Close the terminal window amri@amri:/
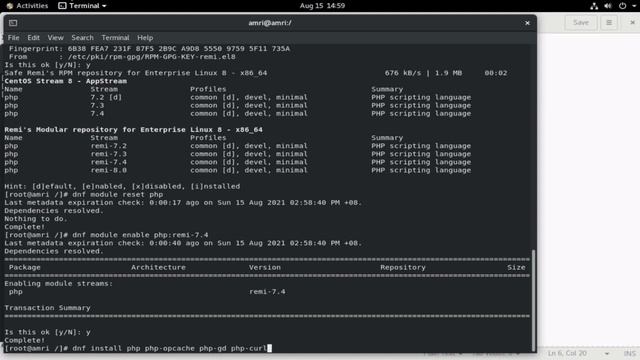The image size is (640, 360). tap(527, 23)
